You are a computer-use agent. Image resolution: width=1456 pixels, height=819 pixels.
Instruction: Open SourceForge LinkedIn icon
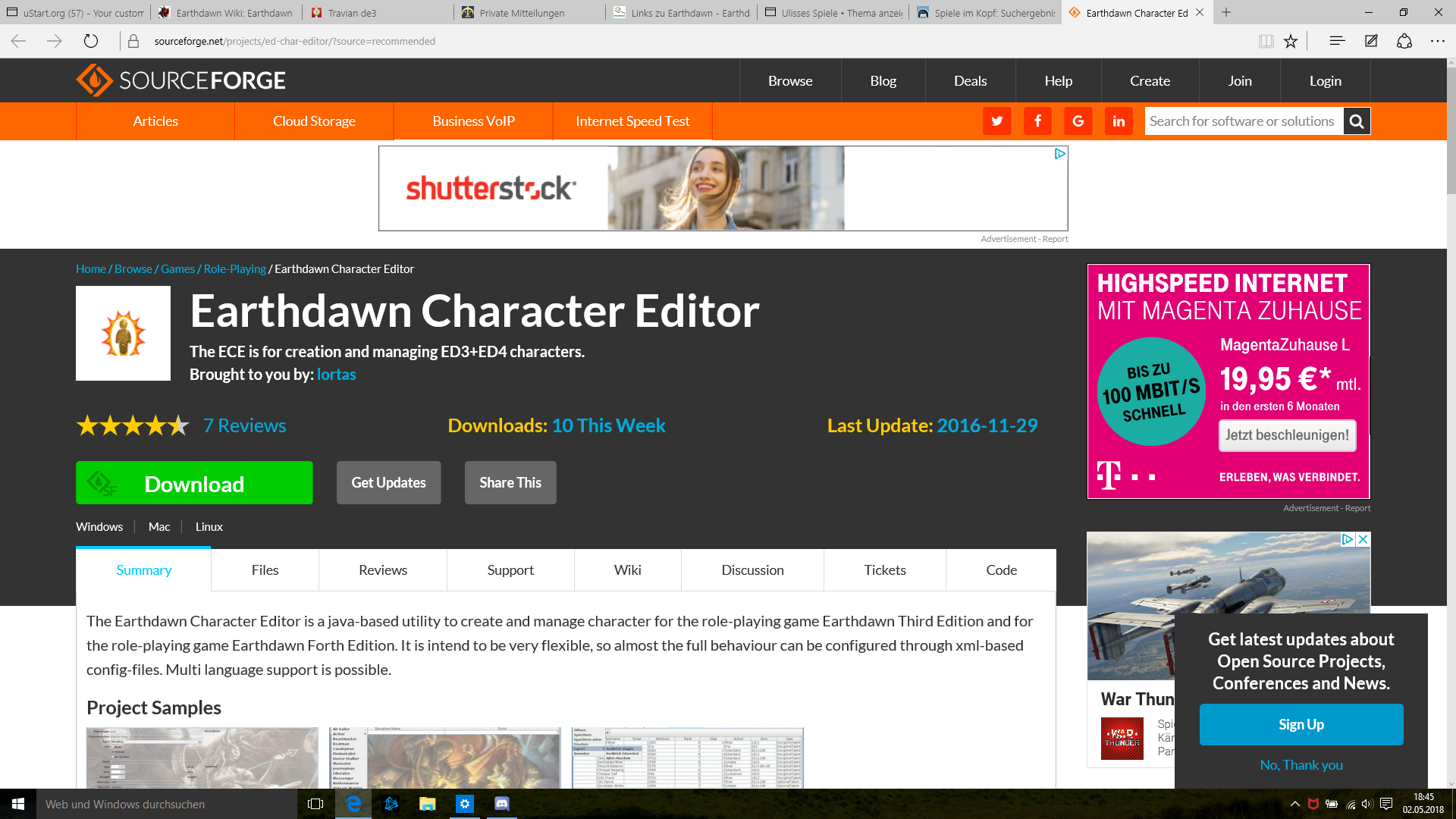(1119, 121)
